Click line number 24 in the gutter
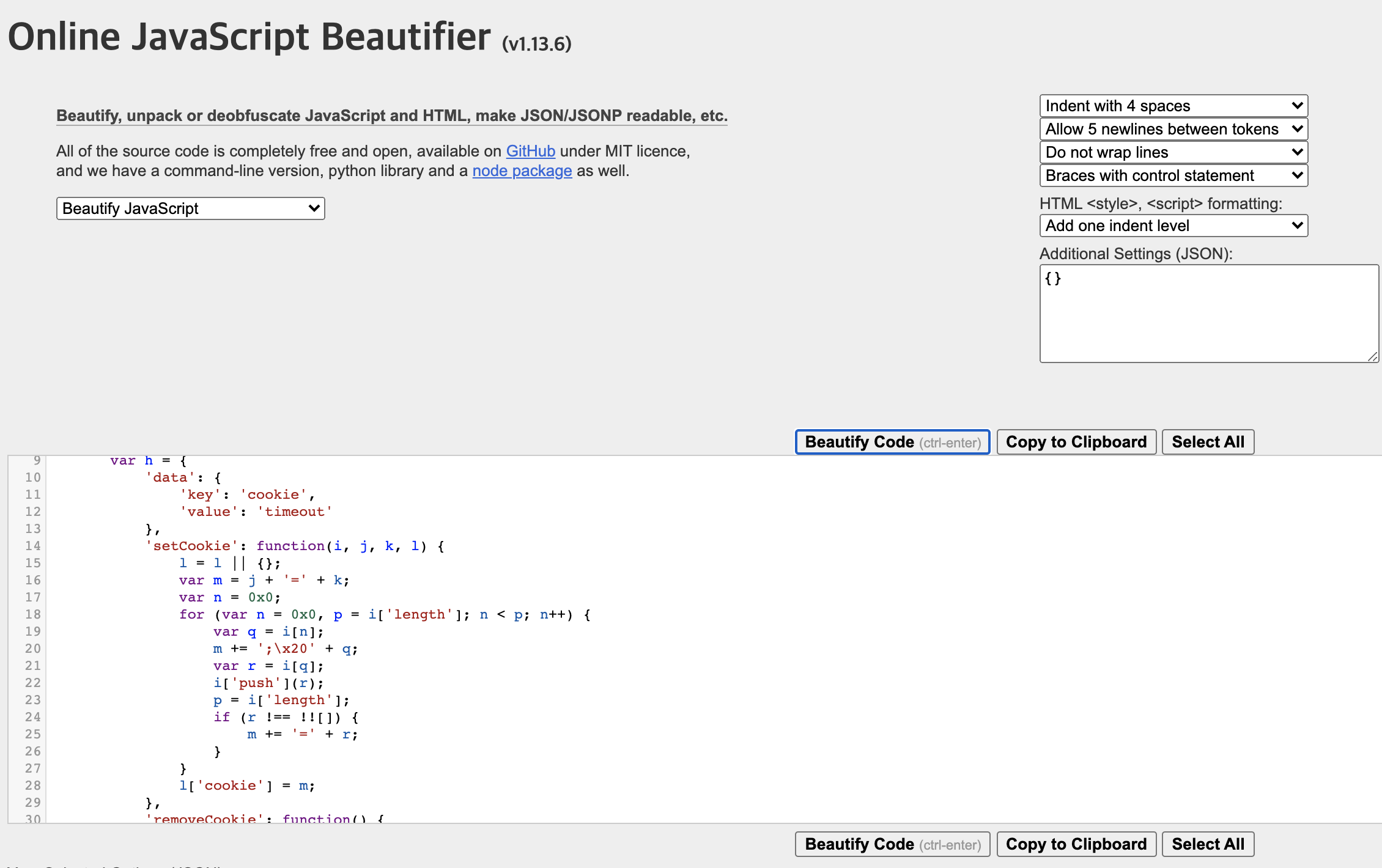The height and width of the screenshot is (868, 1382). [x=32, y=717]
